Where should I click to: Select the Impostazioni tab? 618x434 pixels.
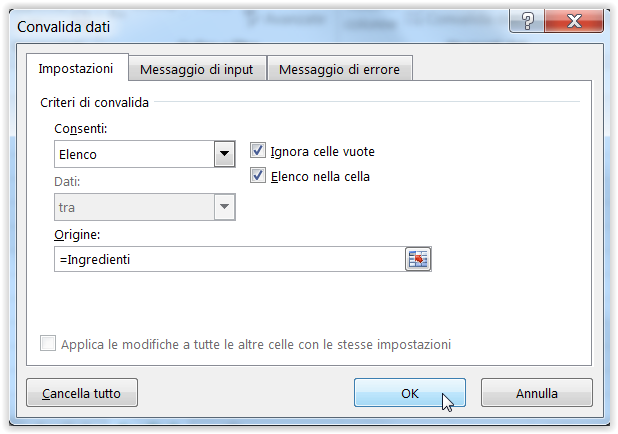pyautogui.click(x=76, y=68)
